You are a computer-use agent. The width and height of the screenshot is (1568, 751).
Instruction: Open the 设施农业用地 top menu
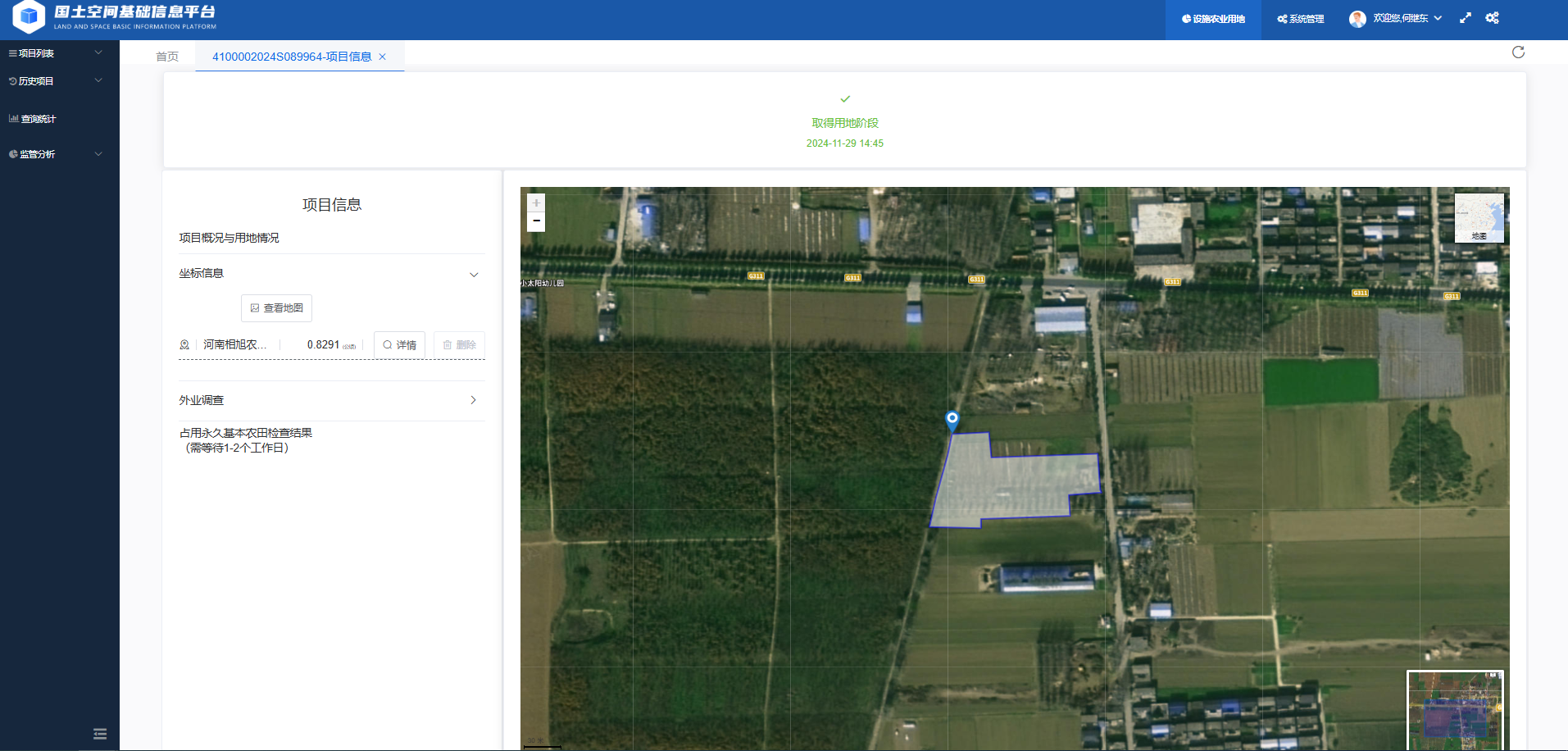pyautogui.click(x=1213, y=19)
